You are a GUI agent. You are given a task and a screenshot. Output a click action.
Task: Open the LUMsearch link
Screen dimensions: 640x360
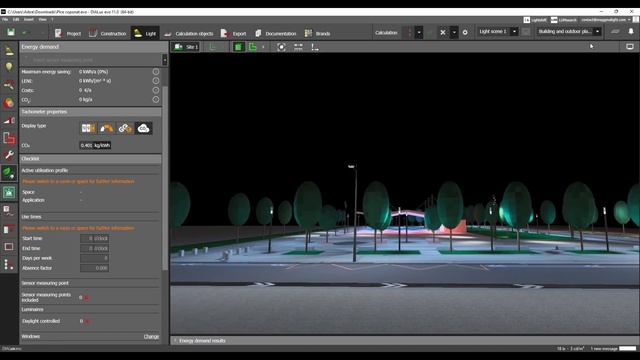click(x=564, y=20)
